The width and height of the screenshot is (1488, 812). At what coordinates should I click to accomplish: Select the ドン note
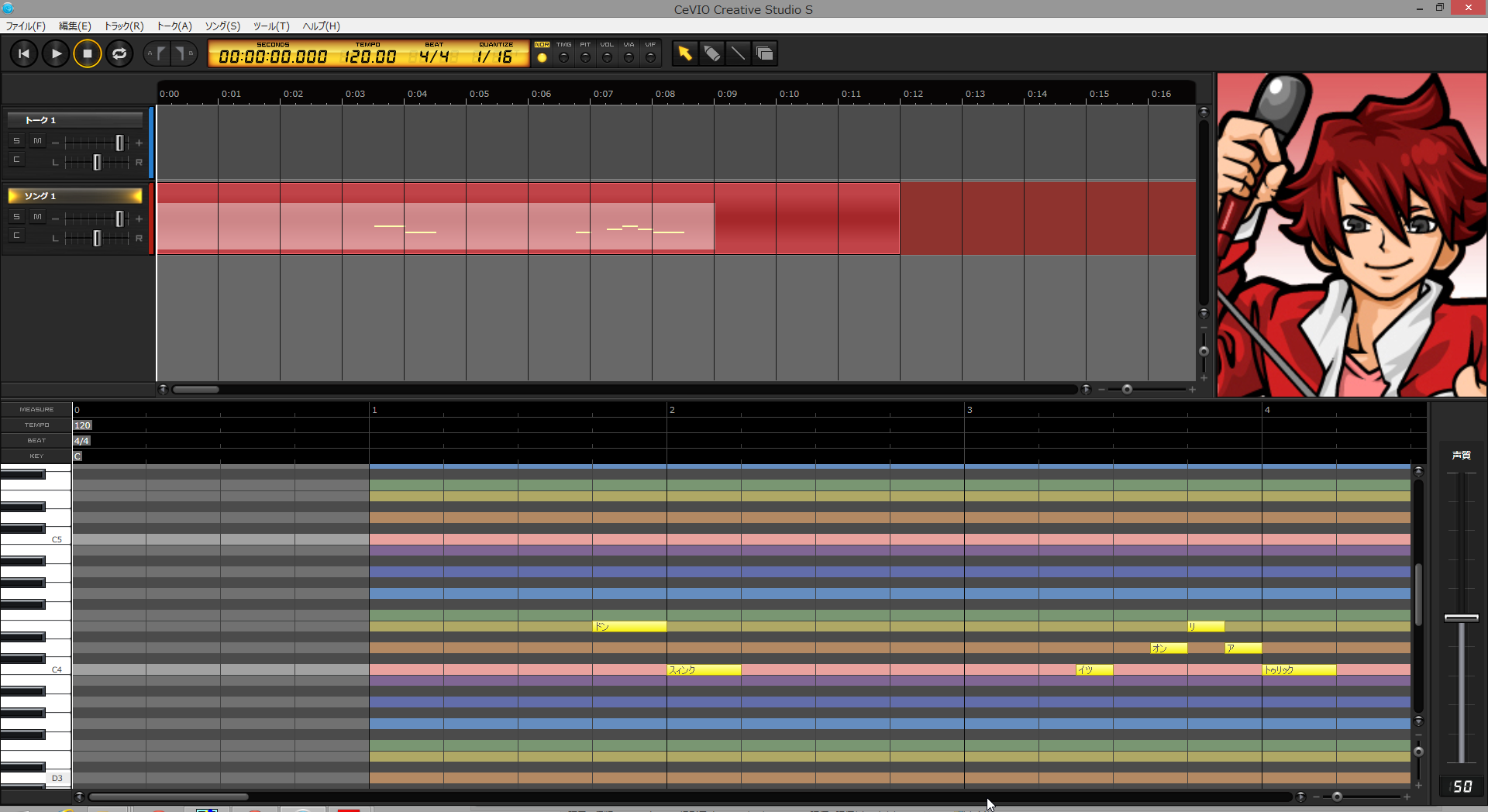point(629,626)
